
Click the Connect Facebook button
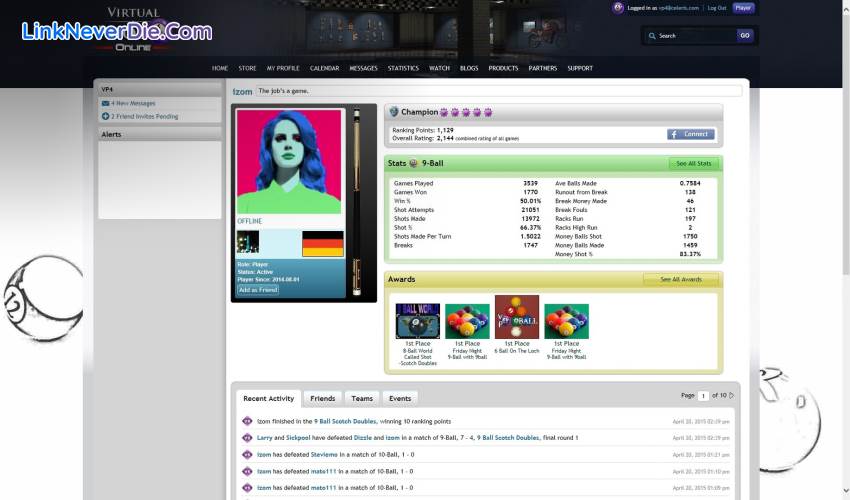click(x=691, y=134)
